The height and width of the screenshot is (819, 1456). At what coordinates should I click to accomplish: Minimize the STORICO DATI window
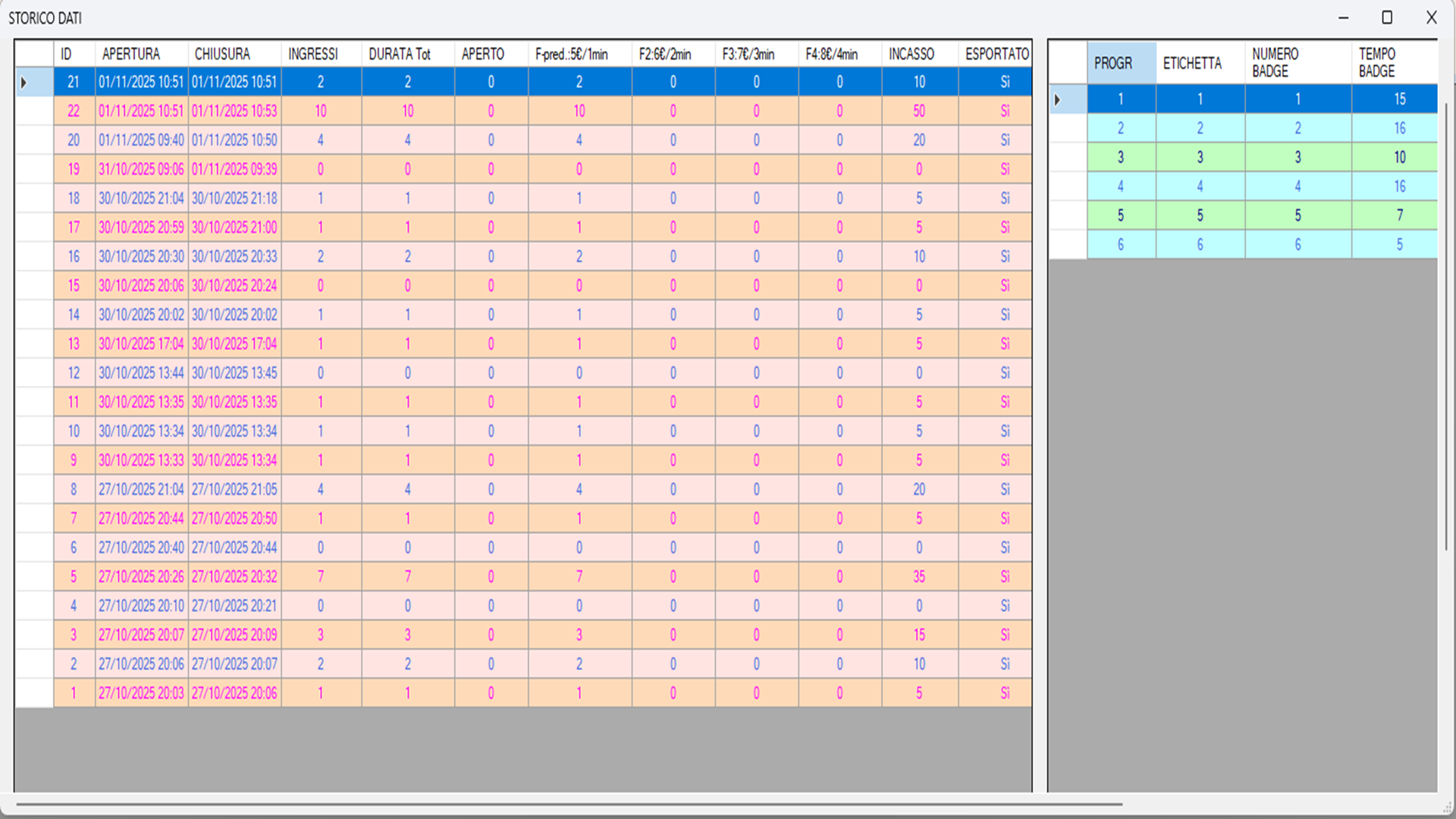point(1343,17)
